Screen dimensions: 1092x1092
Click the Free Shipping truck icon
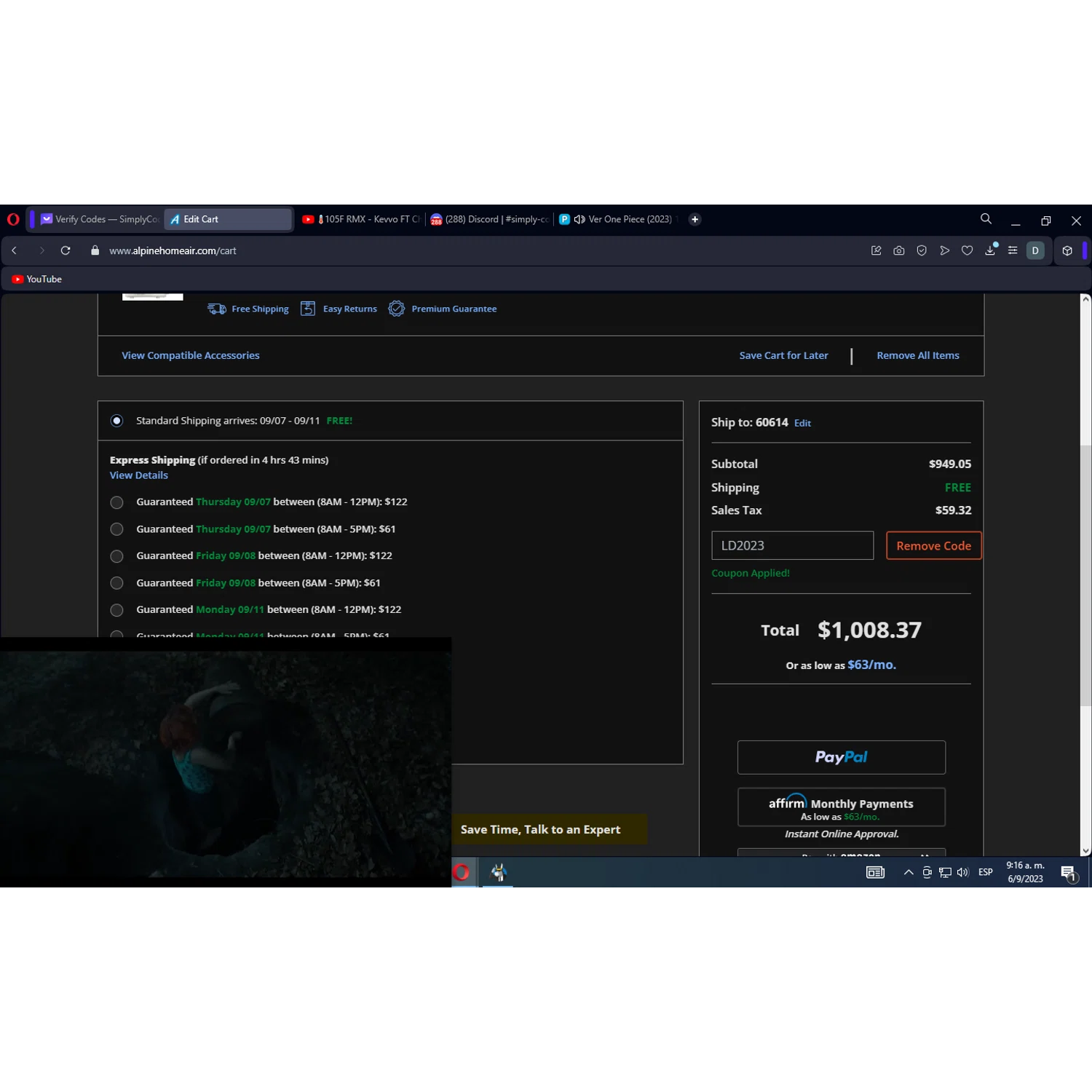(x=217, y=309)
